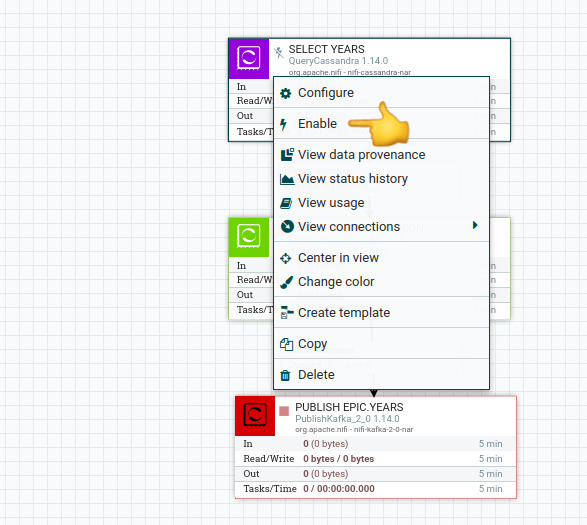Click the Change color paintbrush icon
The height and width of the screenshot is (525, 587).
click(x=286, y=282)
